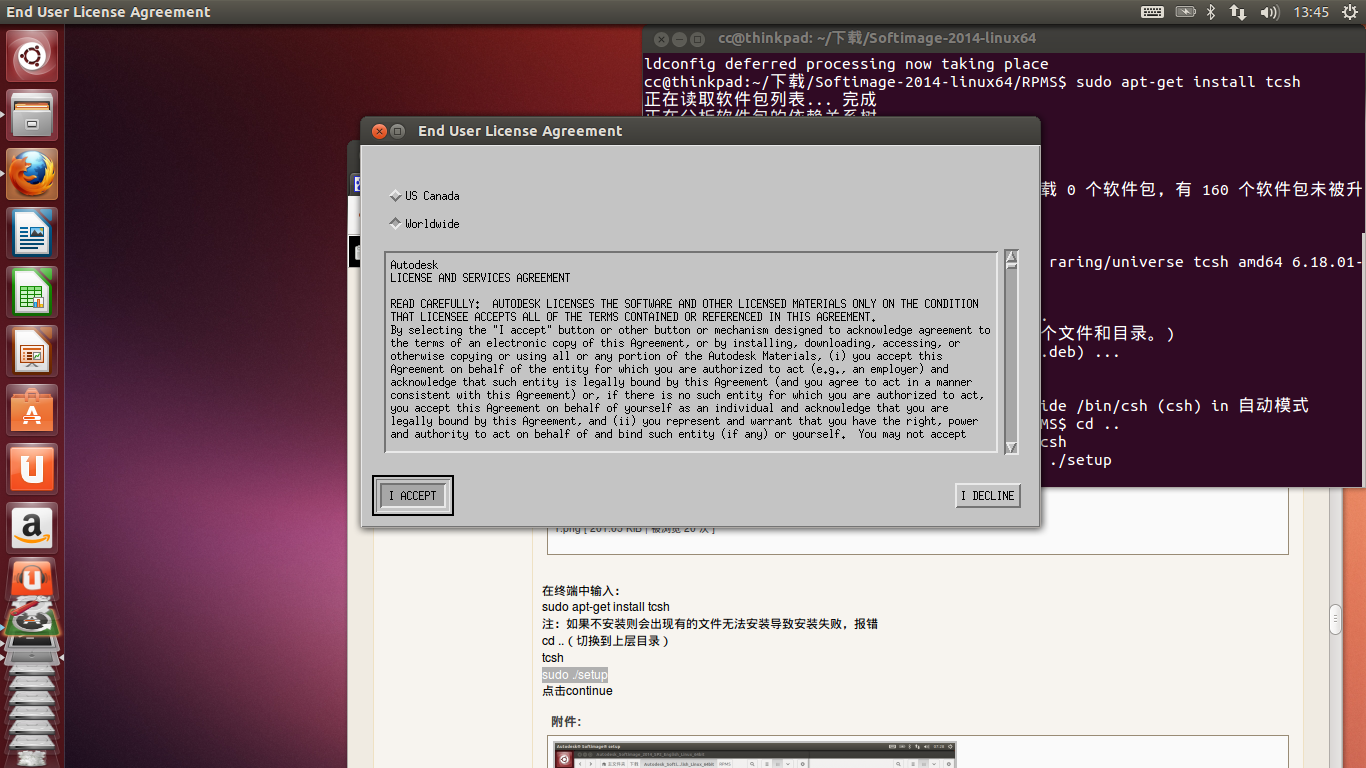This screenshot has width=1366, height=768.
Task: Select the Worldwide radio option
Action: coord(425,224)
